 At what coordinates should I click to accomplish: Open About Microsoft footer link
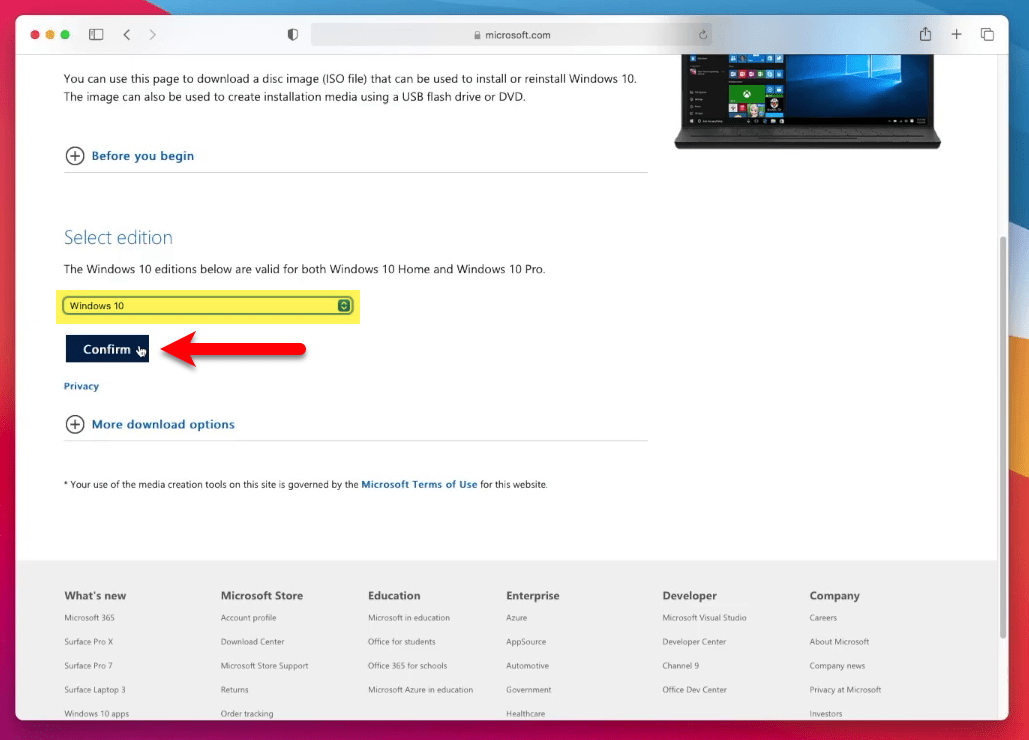tap(839, 642)
